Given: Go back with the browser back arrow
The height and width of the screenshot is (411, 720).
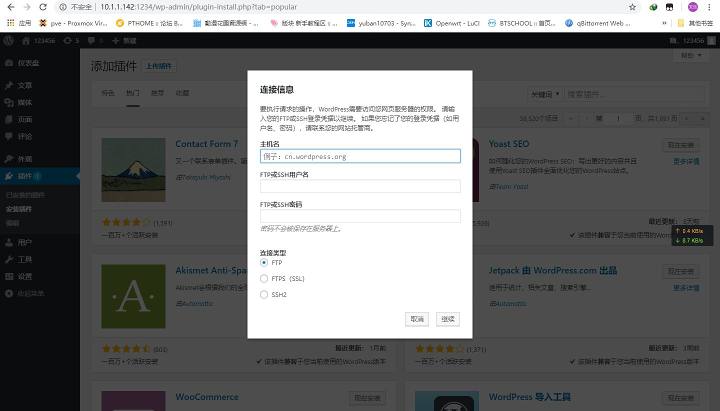Looking at the screenshot, I should pos(11,7).
